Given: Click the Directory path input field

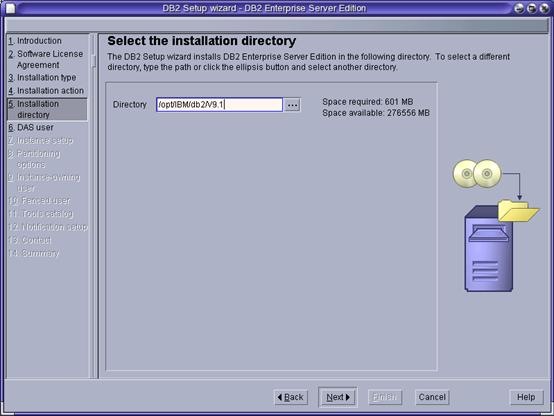Looking at the screenshot, I should coord(219,105).
